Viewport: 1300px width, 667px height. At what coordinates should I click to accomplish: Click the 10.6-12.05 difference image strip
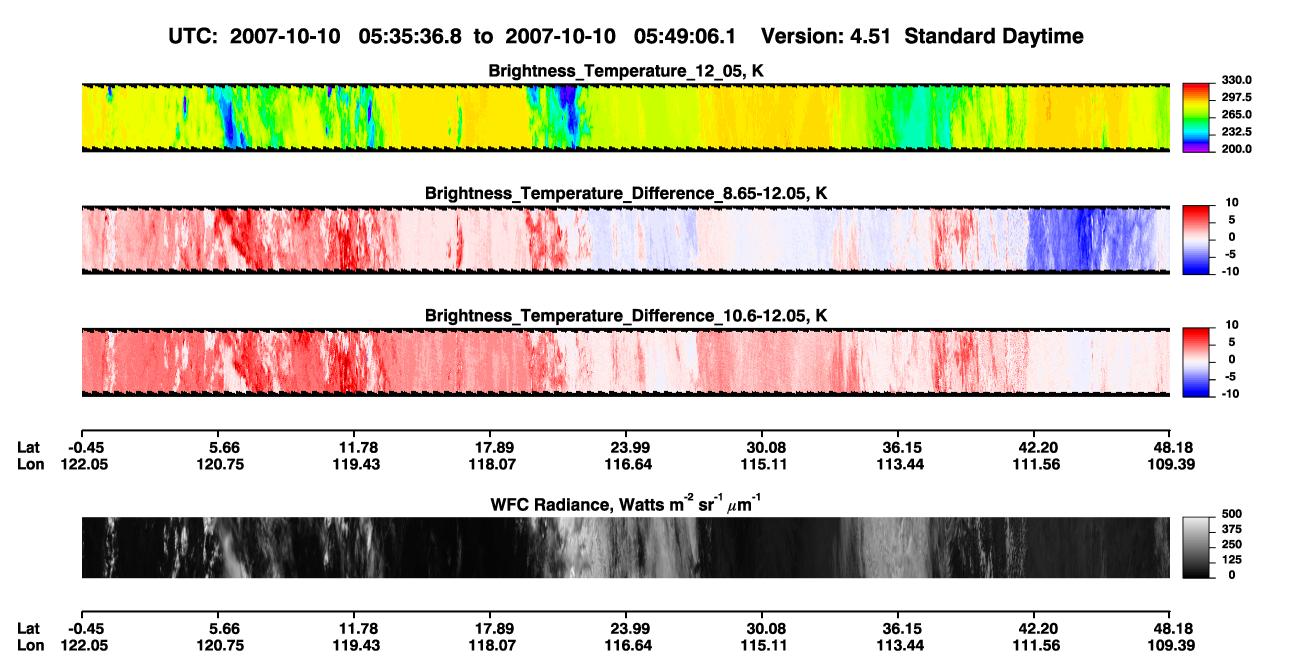click(625, 361)
